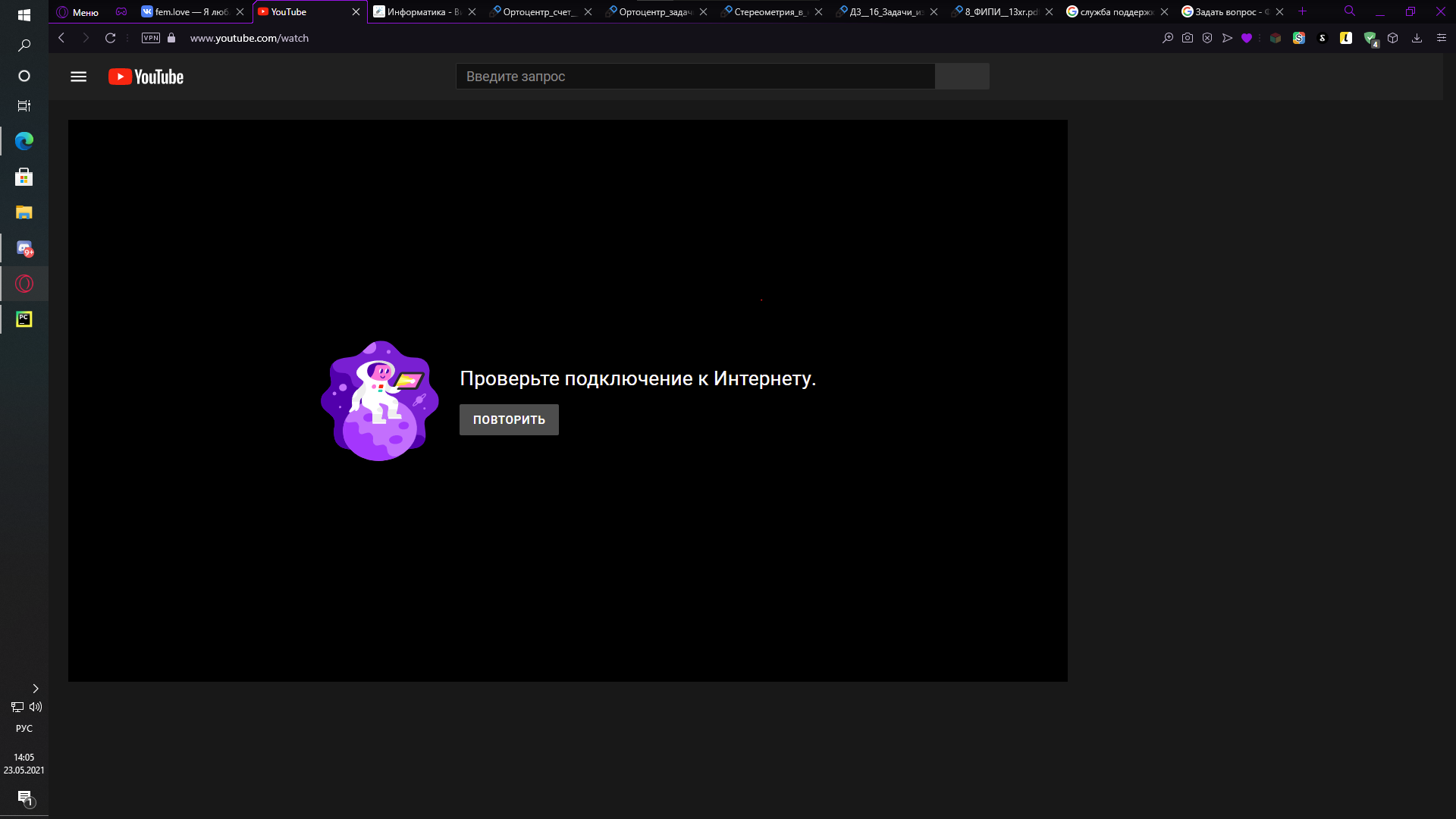Click the back navigation arrow icon
The image size is (1456, 819).
point(61,38)
